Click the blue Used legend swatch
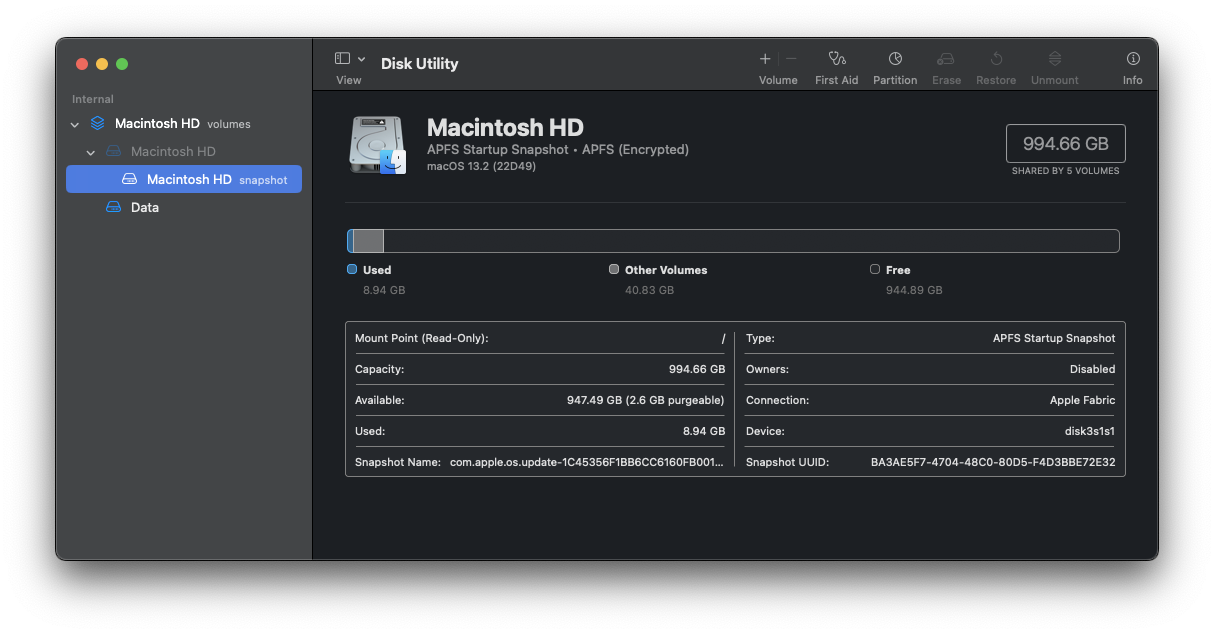Viewport: 1214px width, 634px height. coord(352,269)
